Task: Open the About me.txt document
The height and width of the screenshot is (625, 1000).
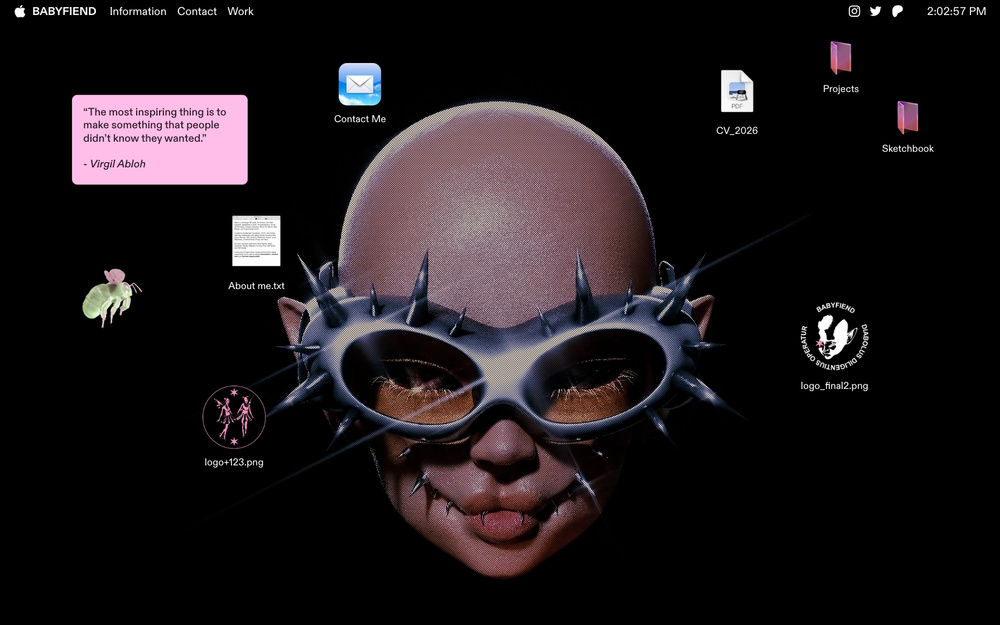Action: [256, 241]
